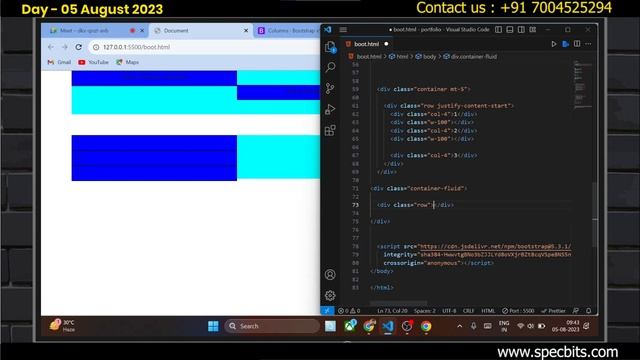
Task: Open the Search view in VS Code
Action: 330,67
